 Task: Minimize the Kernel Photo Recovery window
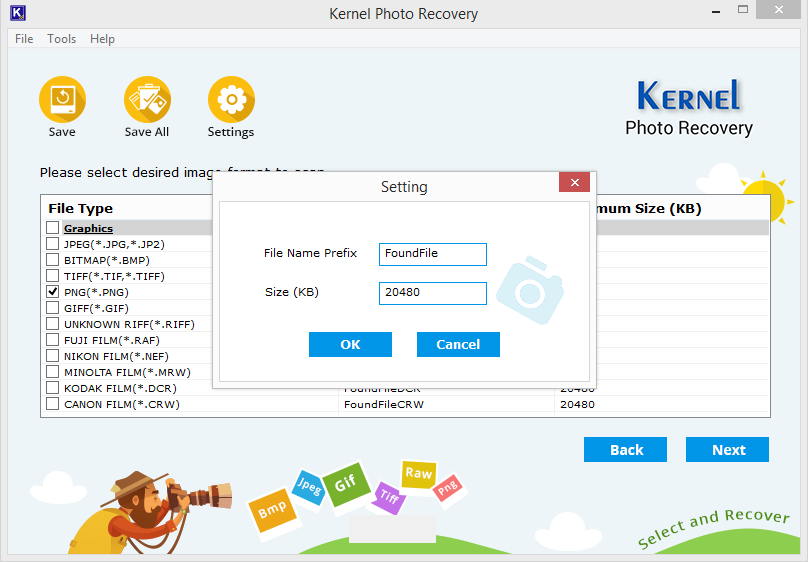[x=715, y=10]
